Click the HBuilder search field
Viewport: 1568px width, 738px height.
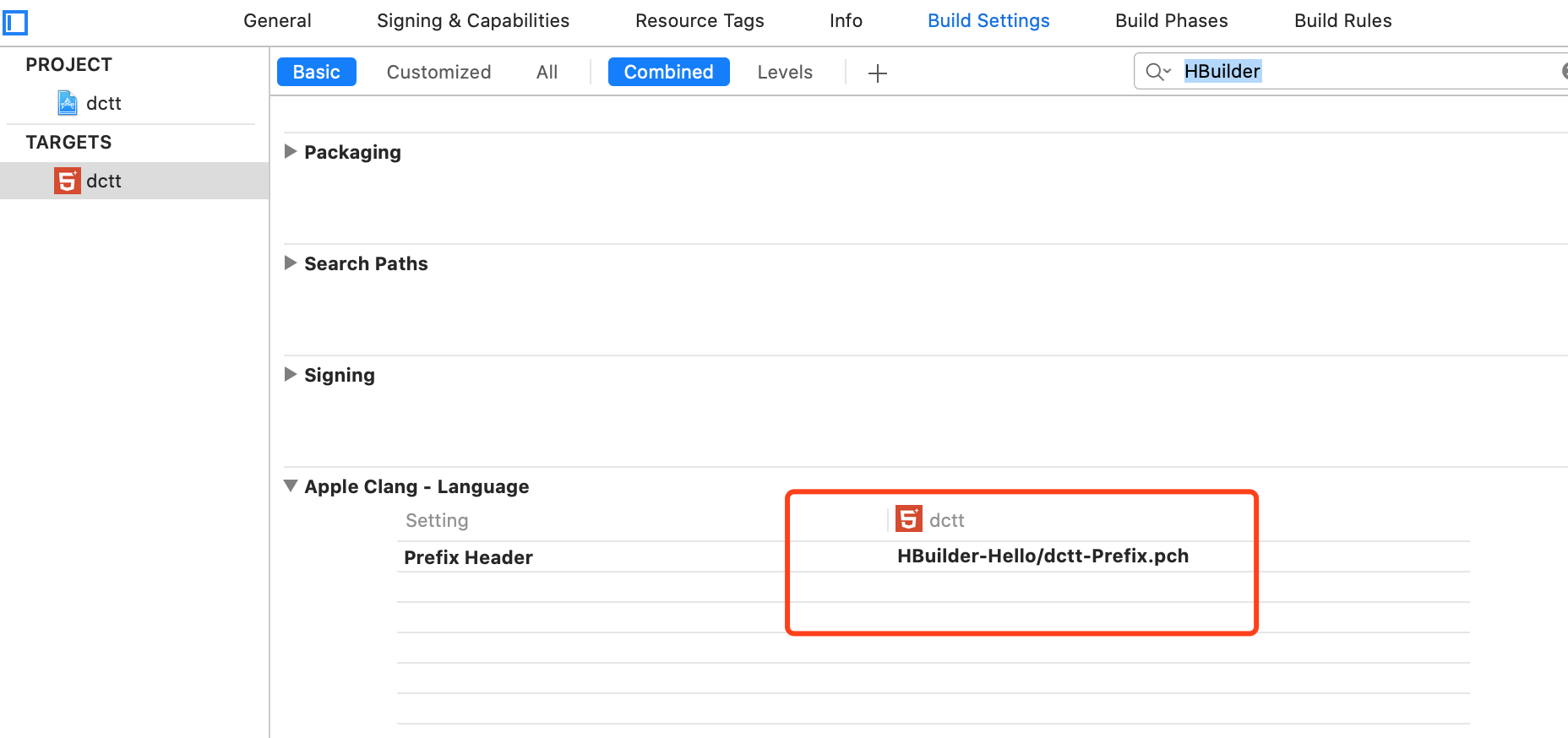(x=1352, y=72)
